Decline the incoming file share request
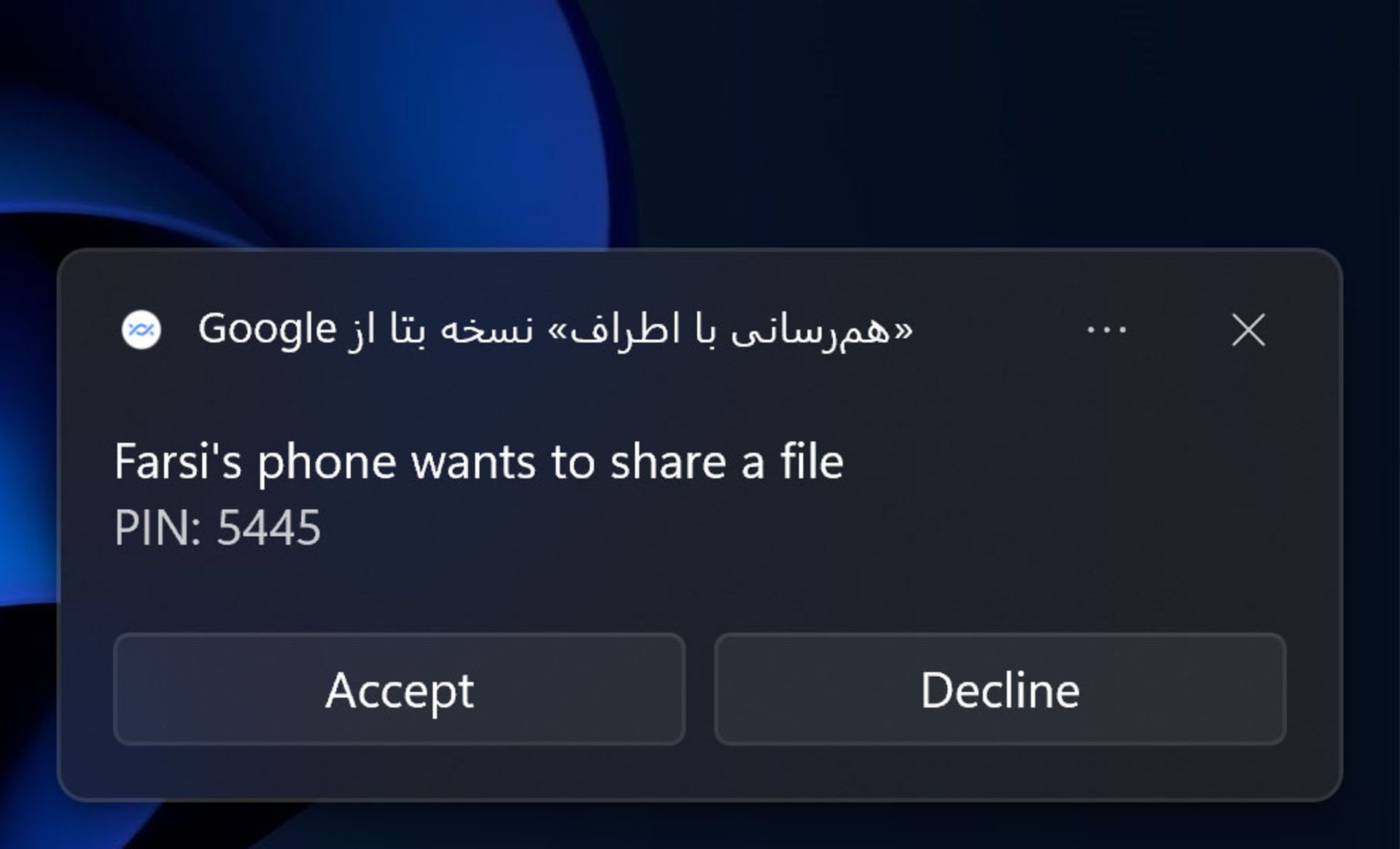Image resolution: width=1400 pixels, height=849 pixels. 1000,689
